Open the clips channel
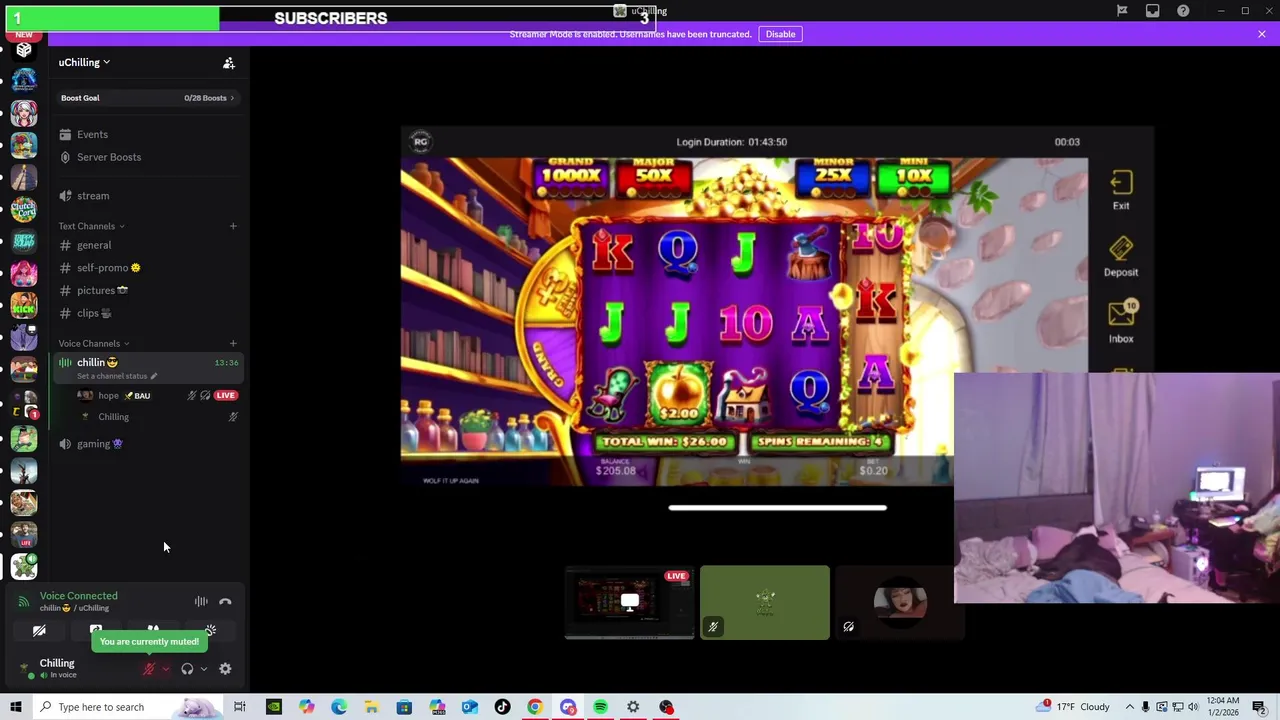 click(x=147, y=313)
